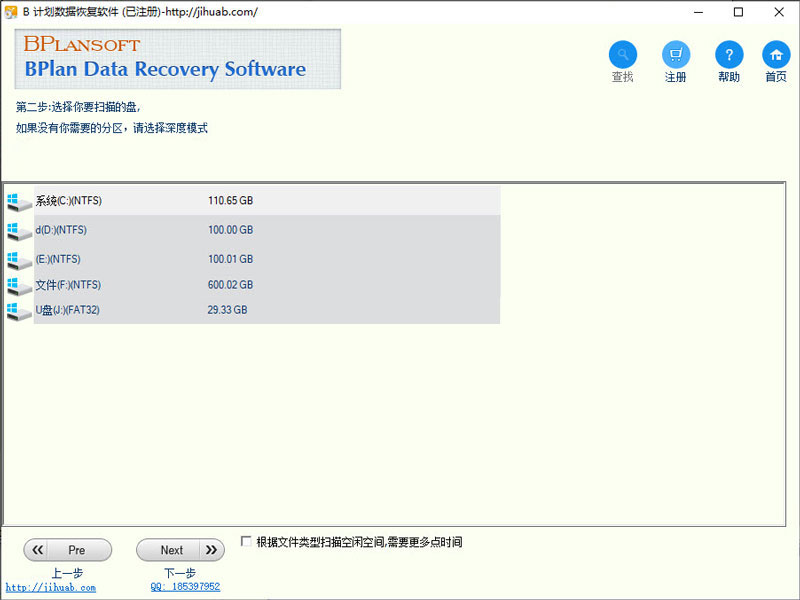Select the U盘(J:)(FAT32) partition row

267,310
